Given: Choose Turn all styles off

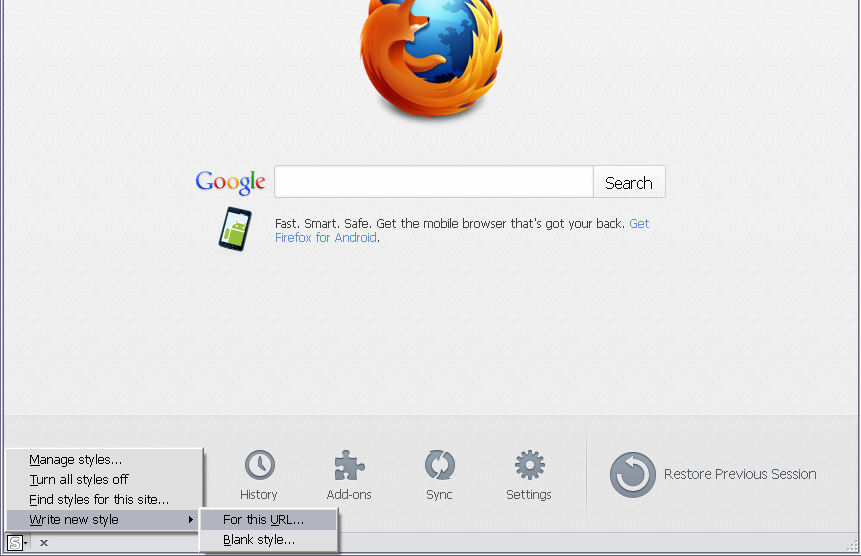Looking at the screenshot, I should pos(104,480).
